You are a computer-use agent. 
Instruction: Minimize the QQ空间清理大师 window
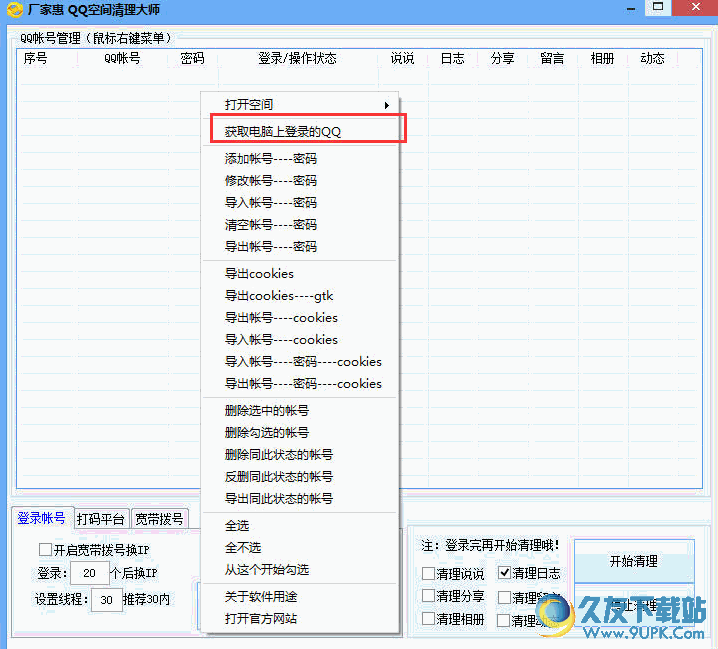[x=631, y=8]
